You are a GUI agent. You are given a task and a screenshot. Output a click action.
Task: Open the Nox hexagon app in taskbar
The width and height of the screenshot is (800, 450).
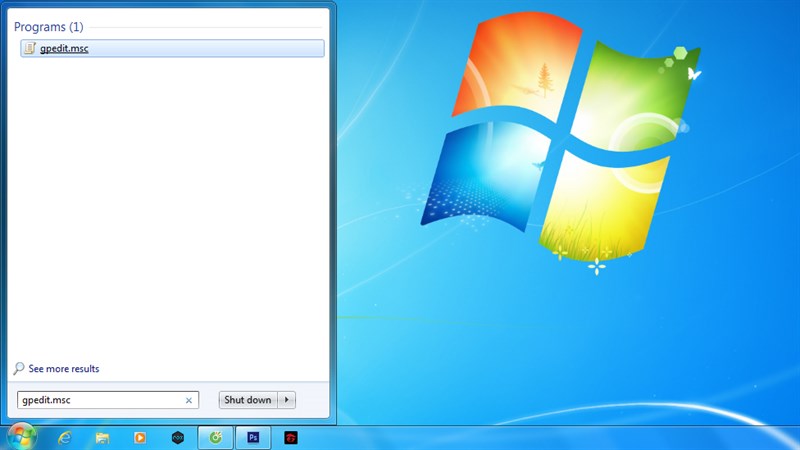(178, 438)
